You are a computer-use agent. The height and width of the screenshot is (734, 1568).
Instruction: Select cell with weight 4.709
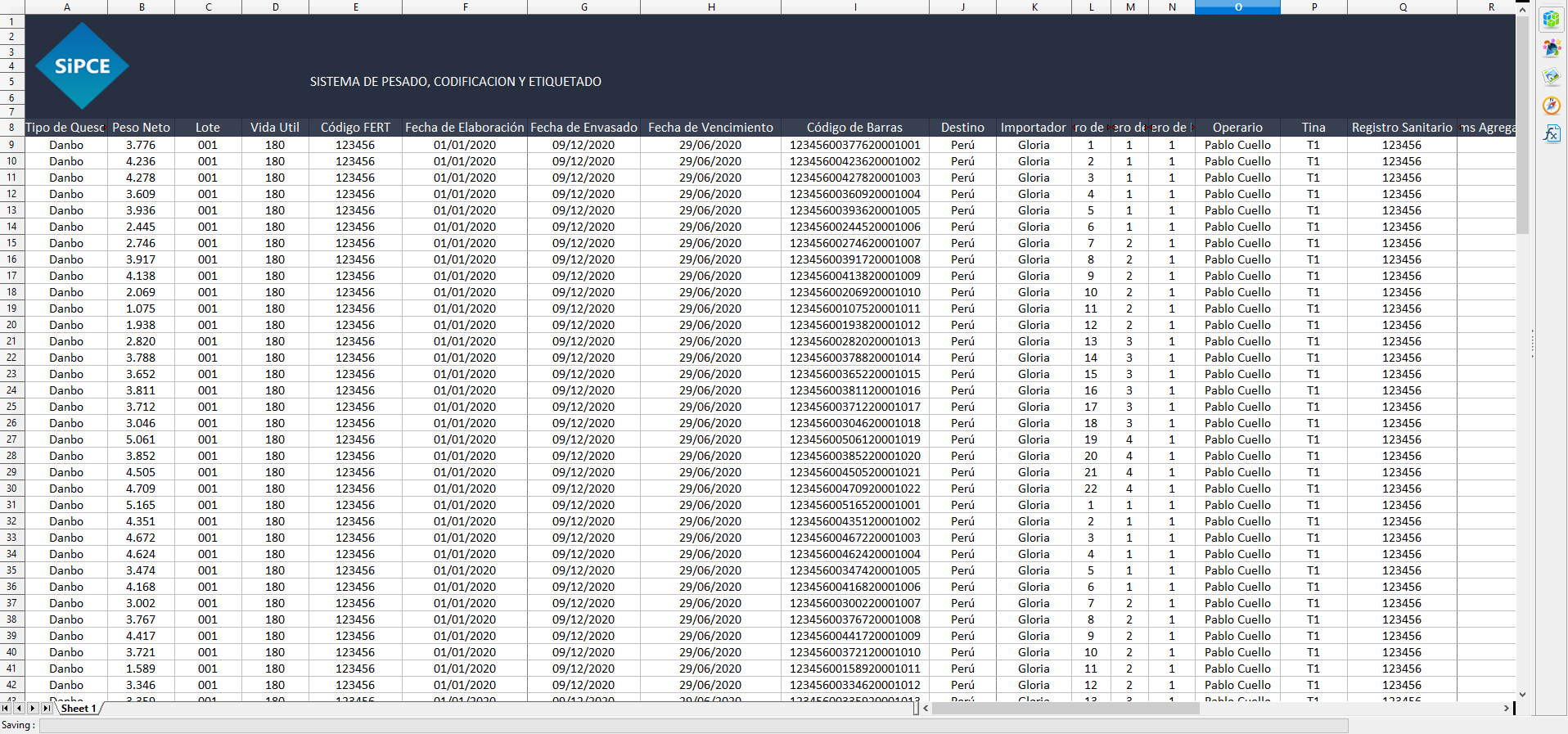tap(142, 489)
